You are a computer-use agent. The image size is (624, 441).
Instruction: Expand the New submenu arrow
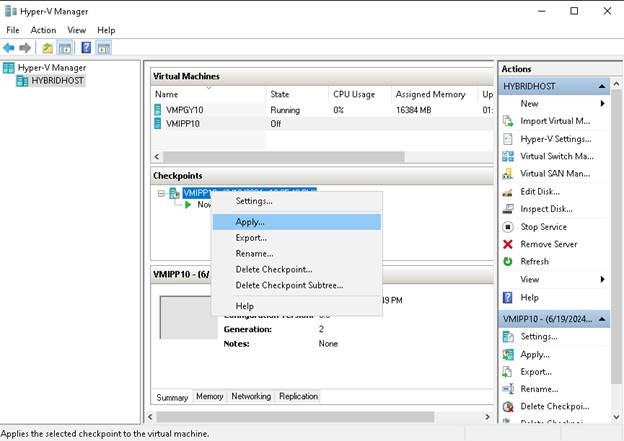coord(603,103)
